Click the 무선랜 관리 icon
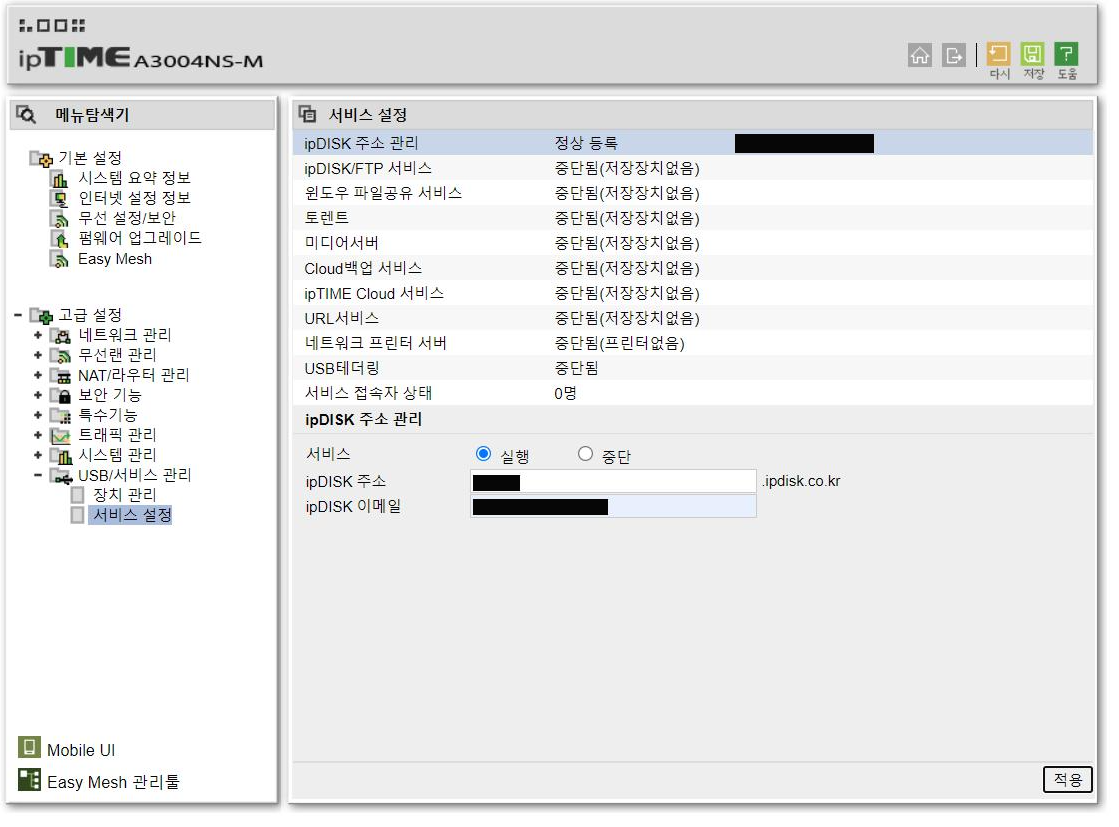Screen dimensions: 1119x827 coord(61,355)
